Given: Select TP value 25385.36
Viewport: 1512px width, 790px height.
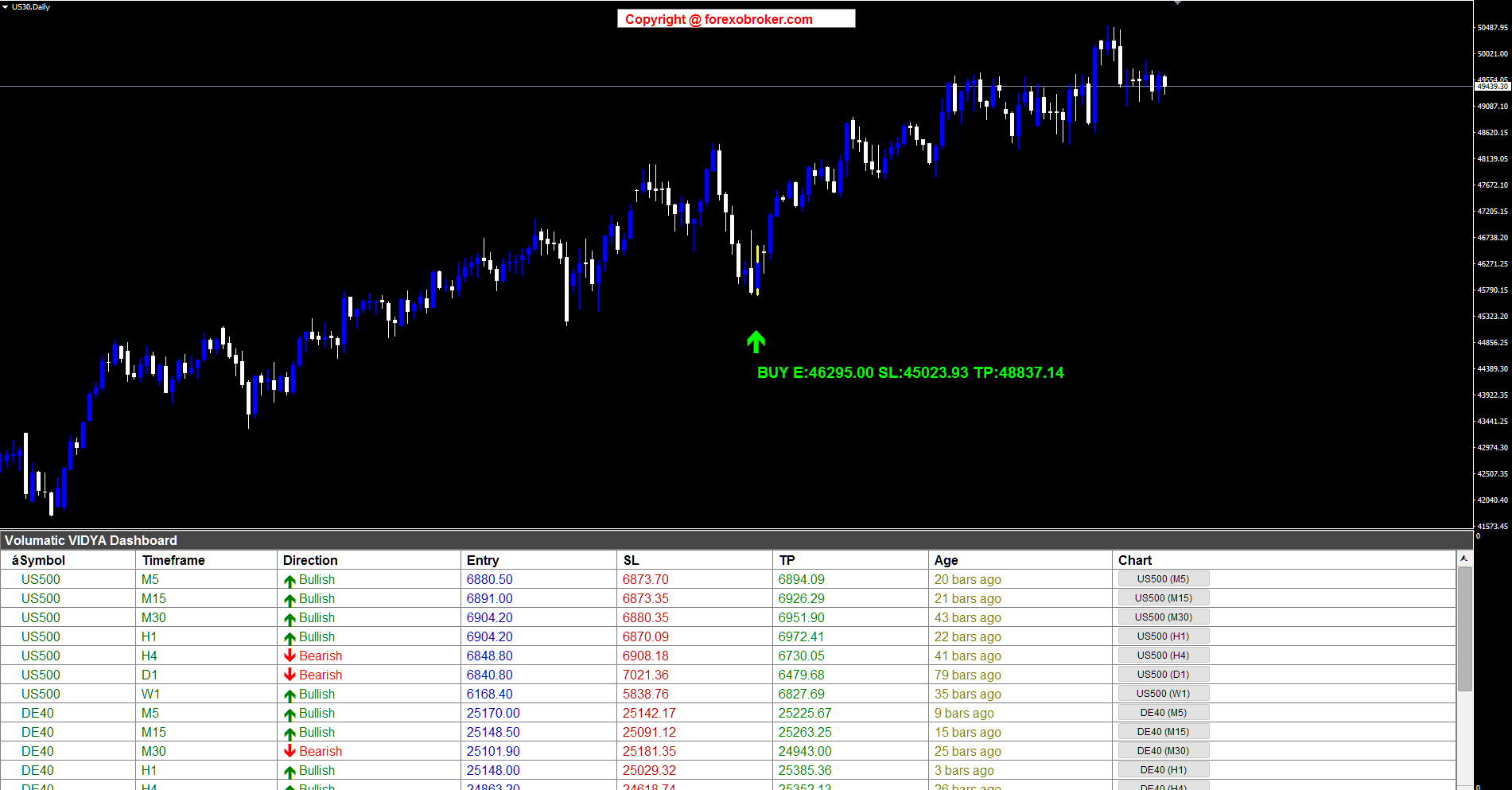Looking at the screenshot, I should [805, 770].
